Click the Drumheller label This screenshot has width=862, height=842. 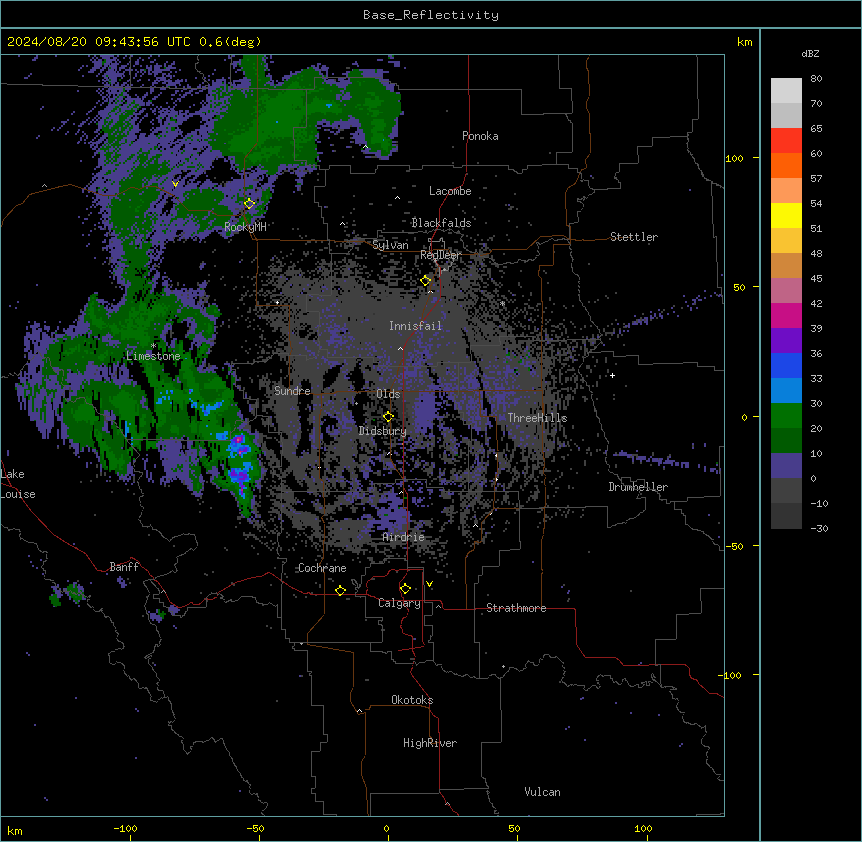638,487
